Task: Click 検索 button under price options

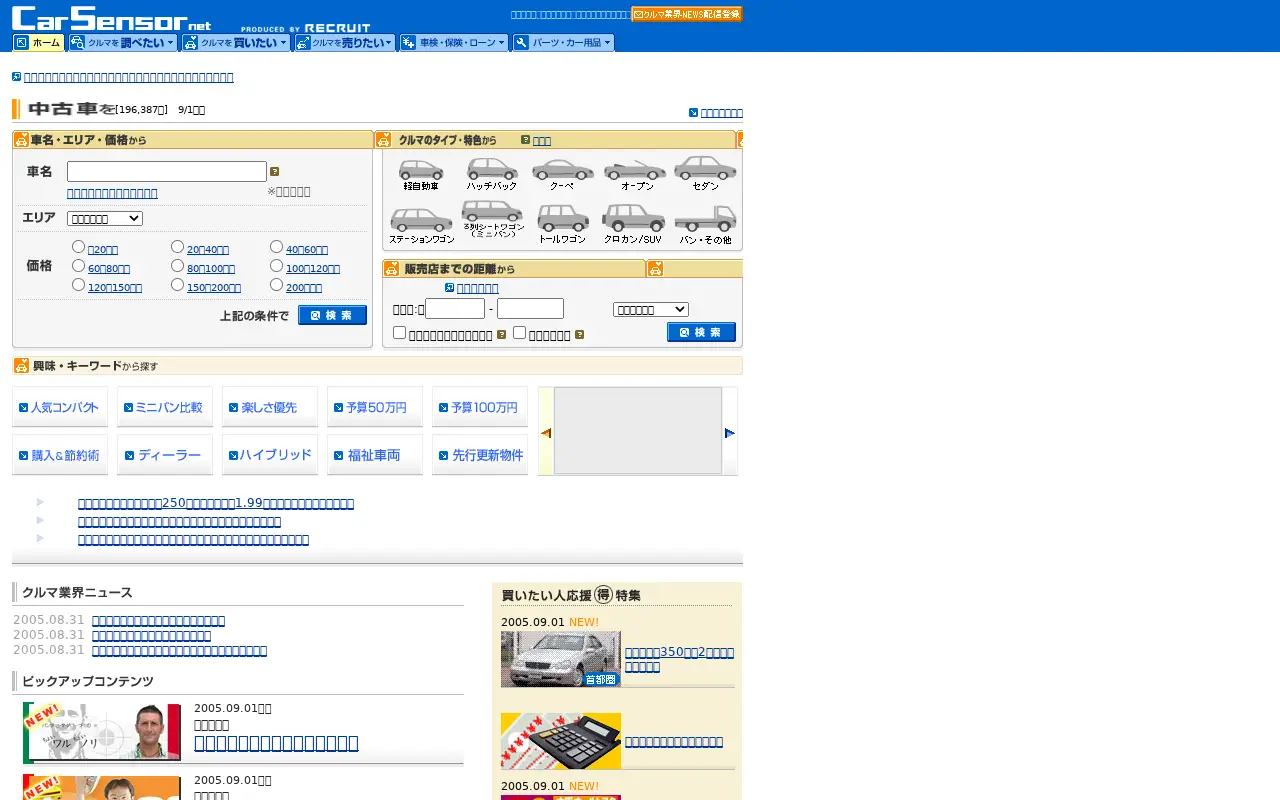Action: [332, 315]
